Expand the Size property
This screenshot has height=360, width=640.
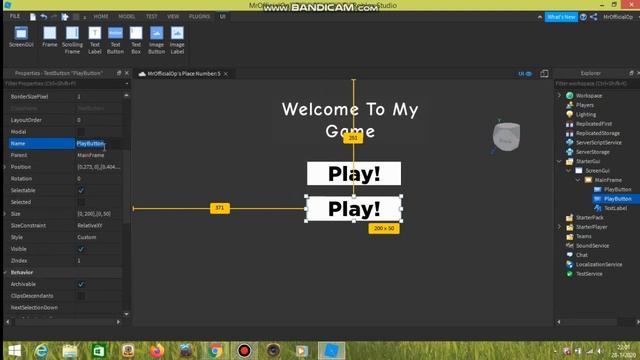(x=5, y=214)
